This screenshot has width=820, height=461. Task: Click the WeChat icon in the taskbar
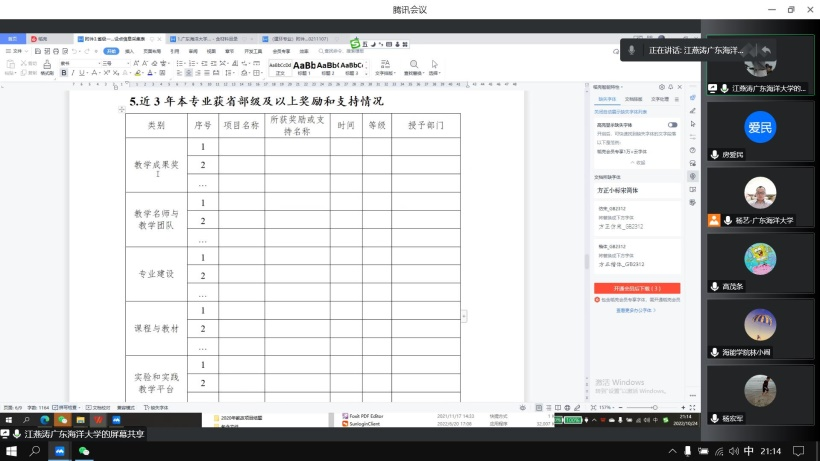(x=84, y=452)
